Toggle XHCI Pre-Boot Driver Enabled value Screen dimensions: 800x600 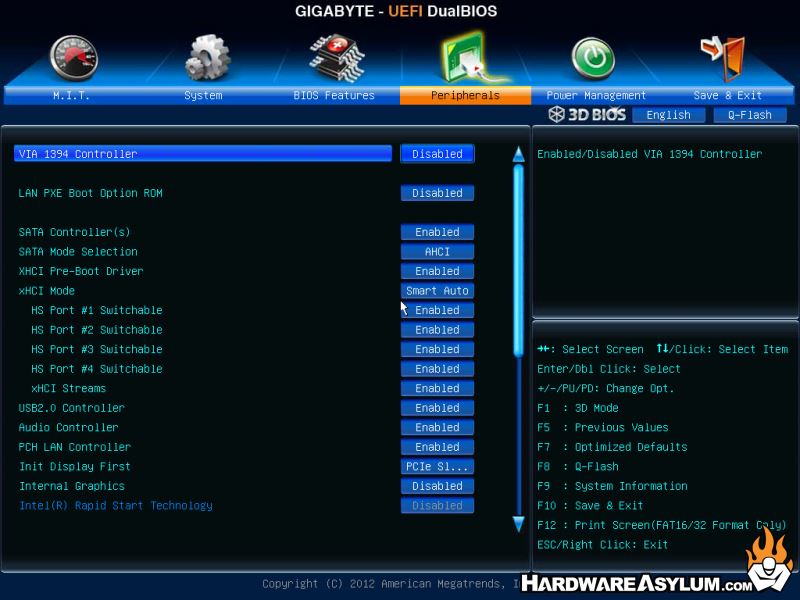(437, 271)
